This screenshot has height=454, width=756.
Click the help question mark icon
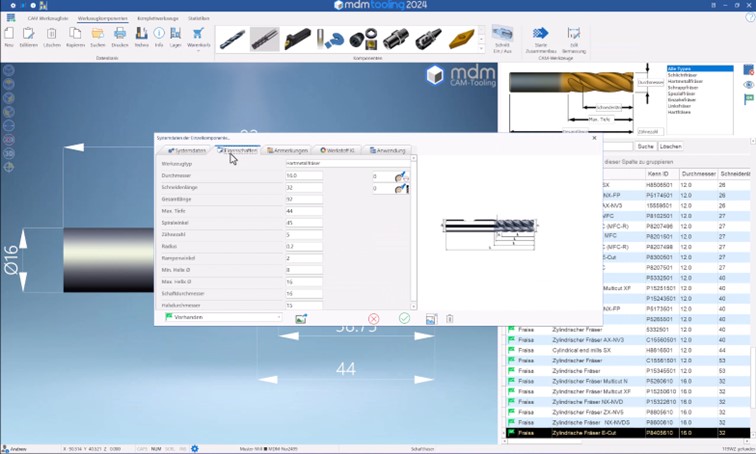(750, 17)
